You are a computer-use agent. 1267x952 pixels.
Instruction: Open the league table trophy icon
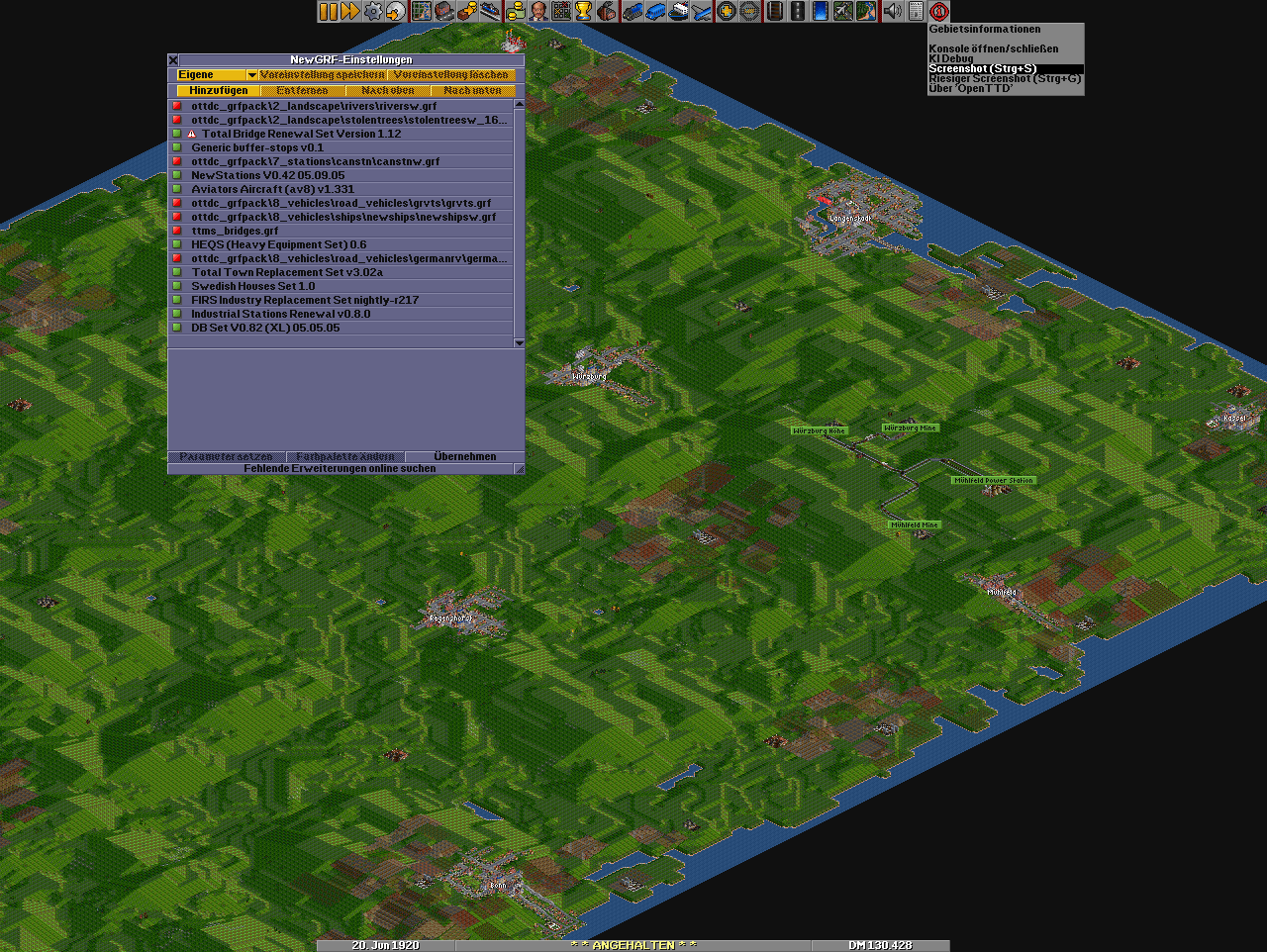[584, 11]
